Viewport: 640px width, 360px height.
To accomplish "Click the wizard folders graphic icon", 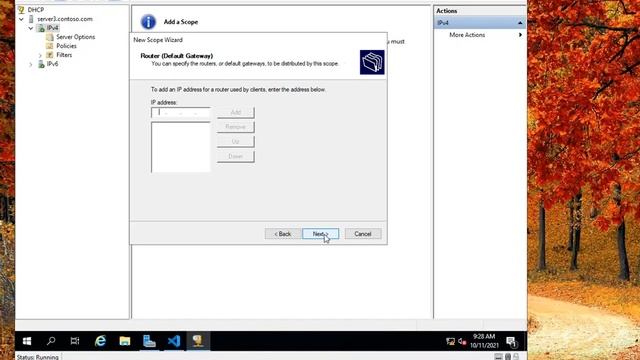I will [372, 62].
